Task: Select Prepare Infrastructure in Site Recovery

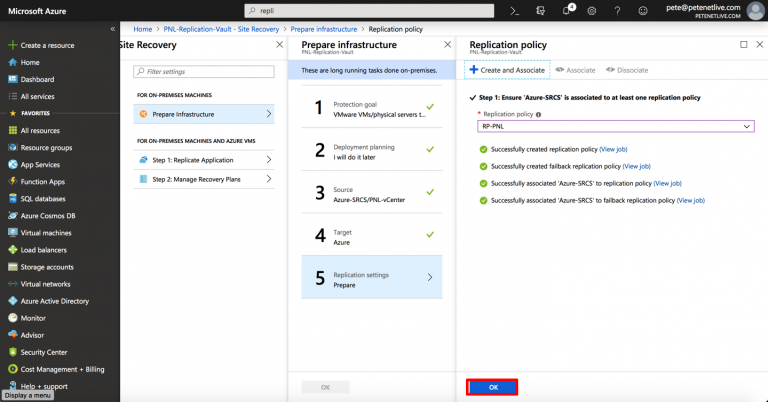Action: pos(204,114)
